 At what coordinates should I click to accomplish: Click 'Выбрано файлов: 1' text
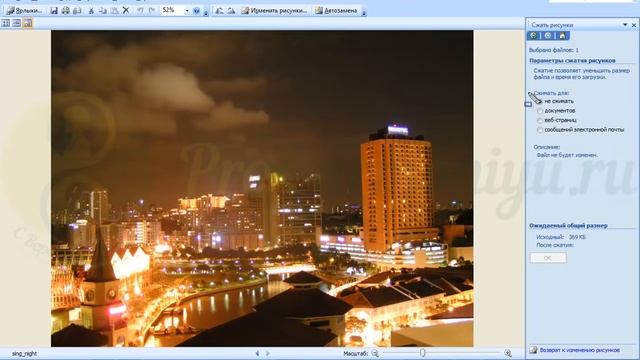pyautogui.click(x=553, y=50)
